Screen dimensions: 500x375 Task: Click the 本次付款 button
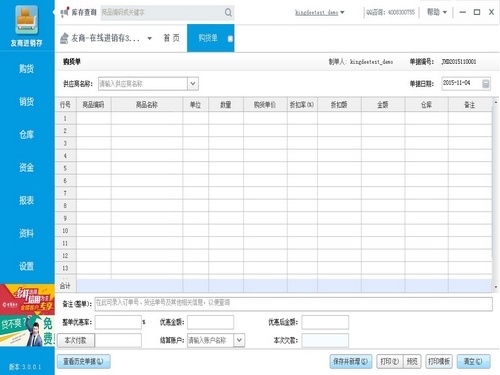coord(76,340)
